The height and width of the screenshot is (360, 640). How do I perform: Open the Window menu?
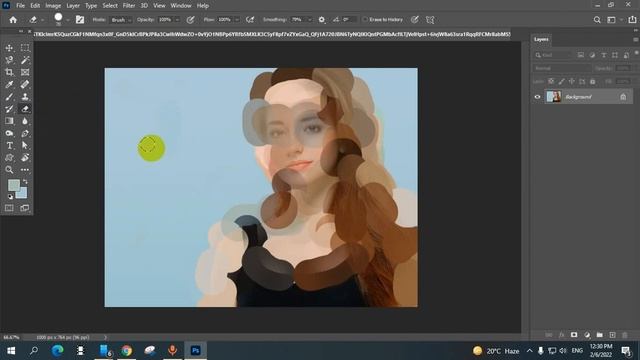pyautogui.click(x=181, y=6)
